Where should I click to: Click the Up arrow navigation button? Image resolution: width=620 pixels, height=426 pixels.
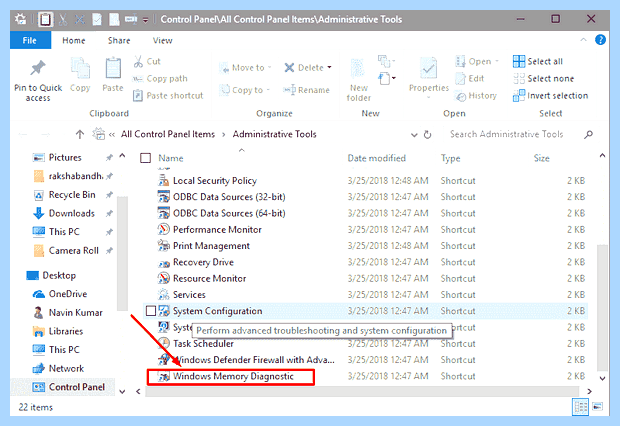pos(80,134)
